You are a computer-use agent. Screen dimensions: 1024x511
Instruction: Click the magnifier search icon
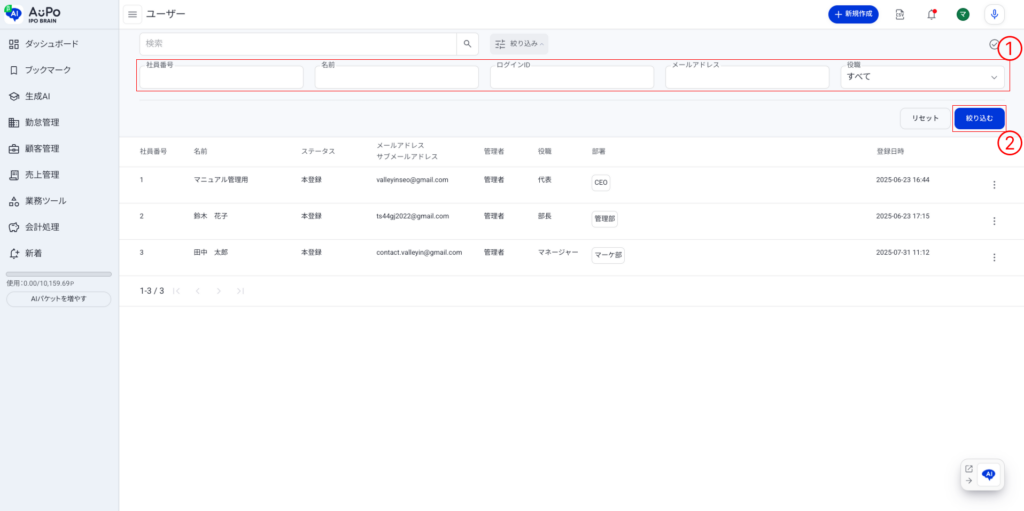click(x=467, y=44)
